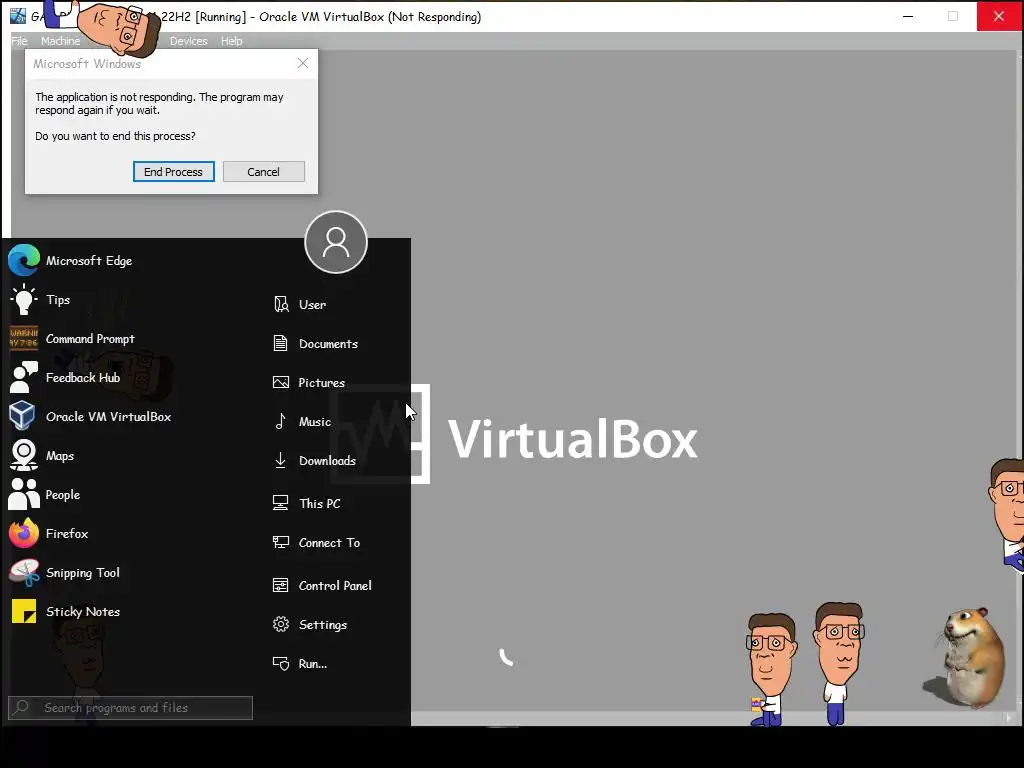Open Downloads arrow icon
1024x768 pixels.
tap(280, 460)
